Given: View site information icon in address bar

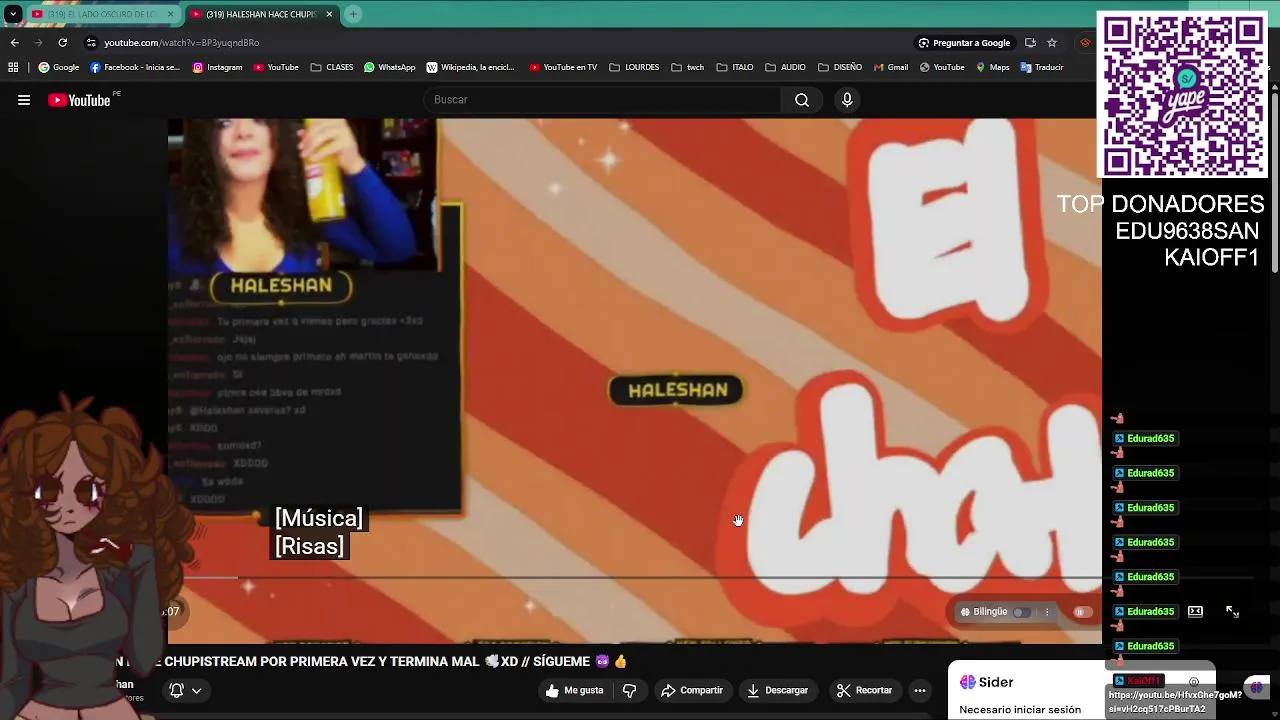Looking at the screenshot, I should coord(91,43).
